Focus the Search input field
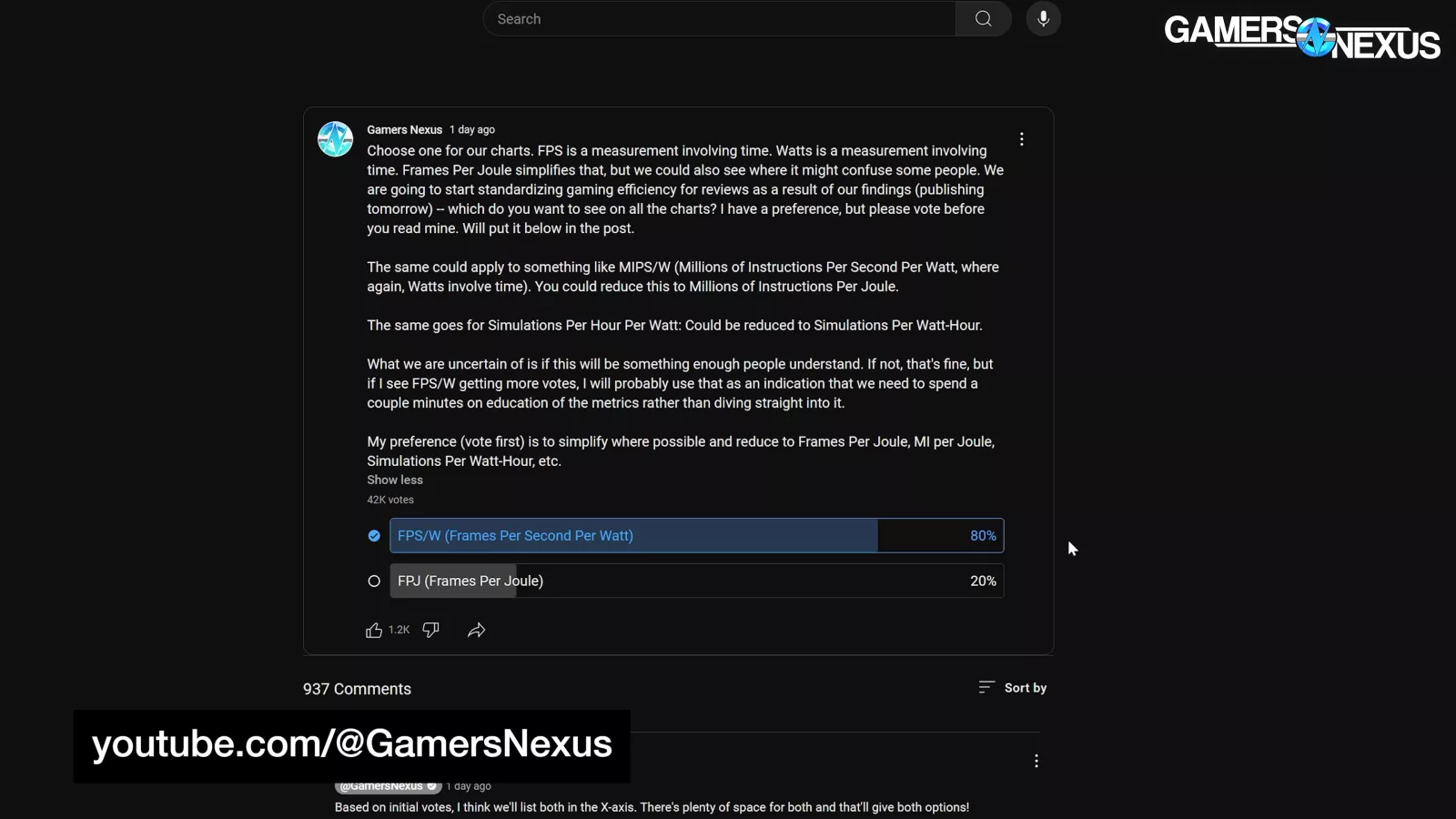 pyautogui.click(x=719, y=19)
